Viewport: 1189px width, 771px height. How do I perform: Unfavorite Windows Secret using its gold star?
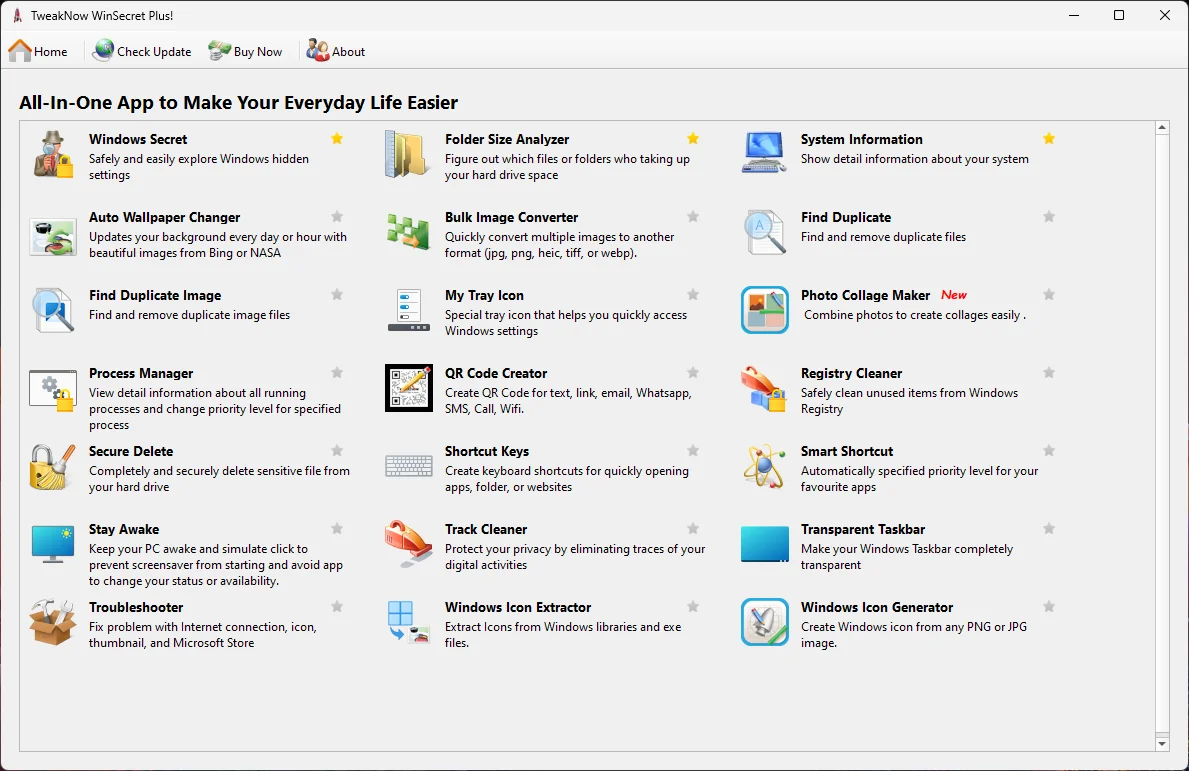[x=337, y=139]
